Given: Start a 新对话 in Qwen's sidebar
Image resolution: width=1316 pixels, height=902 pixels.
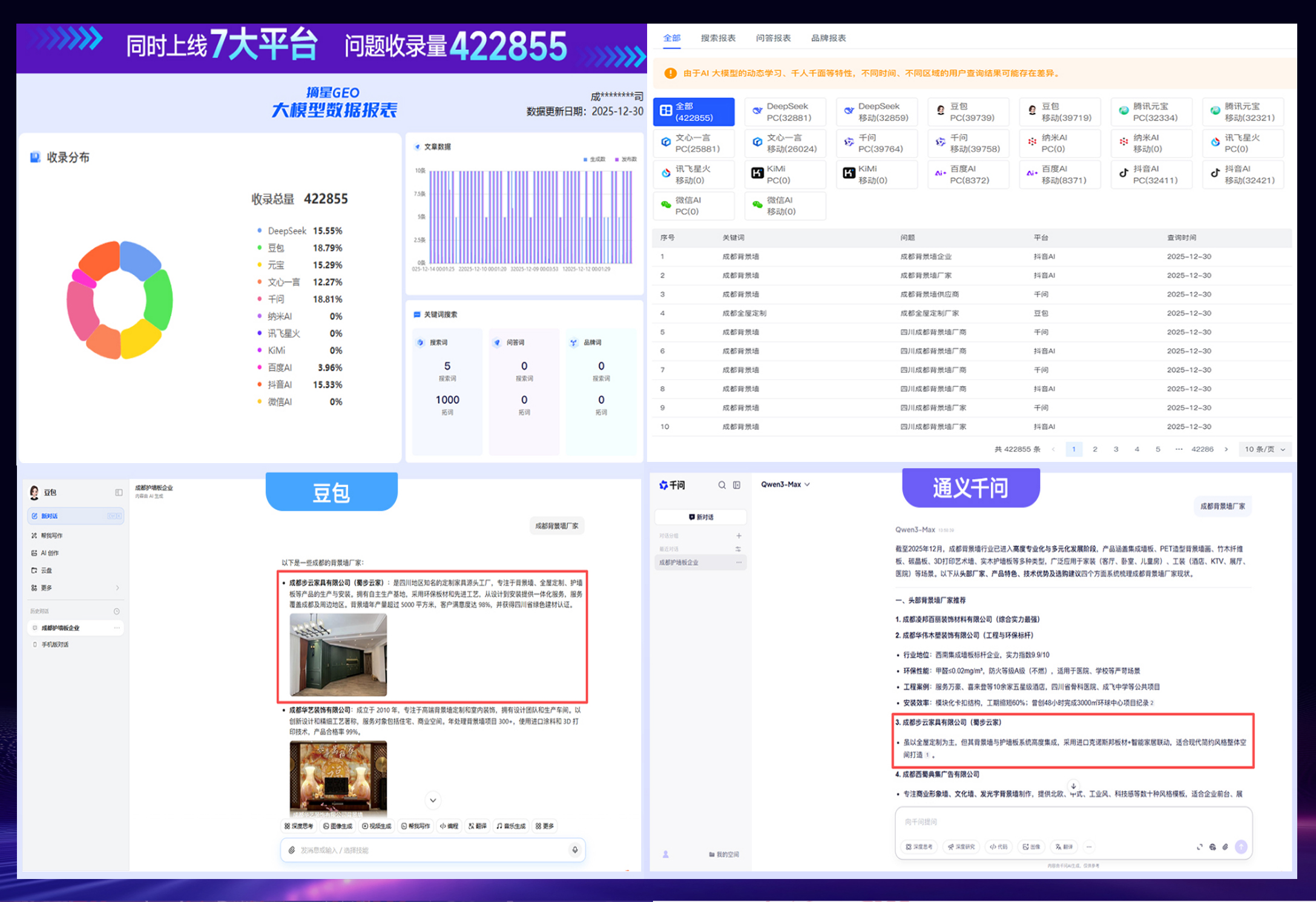Looking at the screenshot, I should 700,516.
